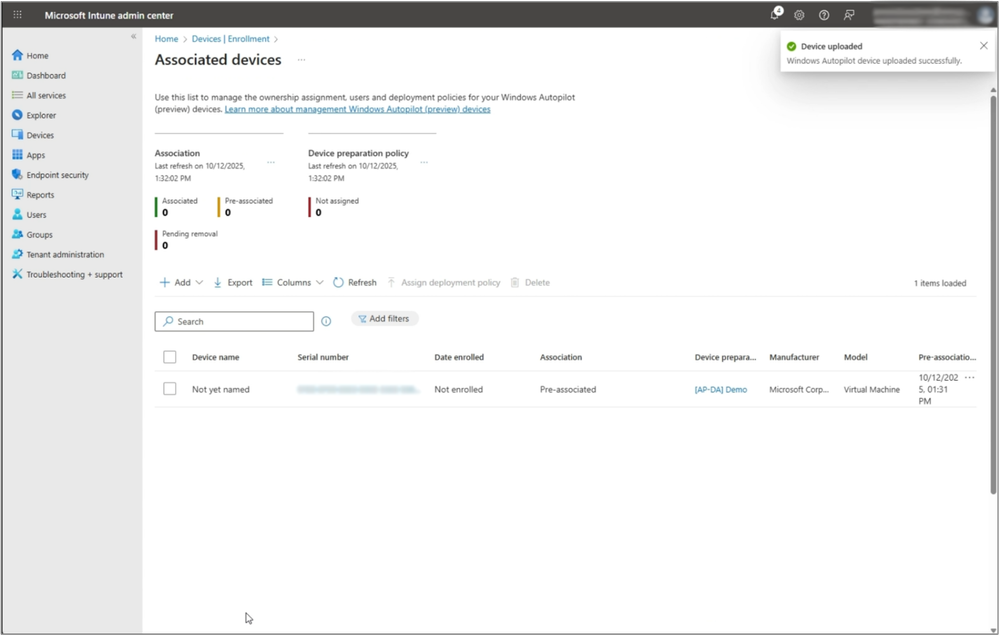This screenshot has width=999, height=635.
Task: Collapse the left navigation pane
Action: pos(133,36)
